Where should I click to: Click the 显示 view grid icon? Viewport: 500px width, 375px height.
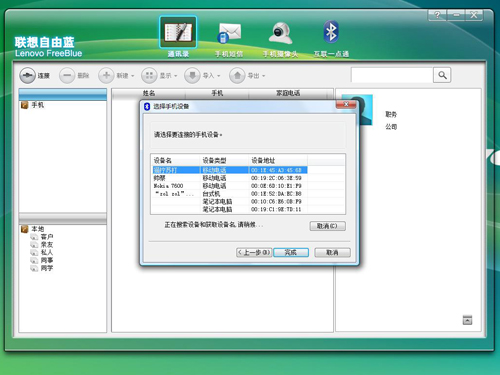coord(149,75)
